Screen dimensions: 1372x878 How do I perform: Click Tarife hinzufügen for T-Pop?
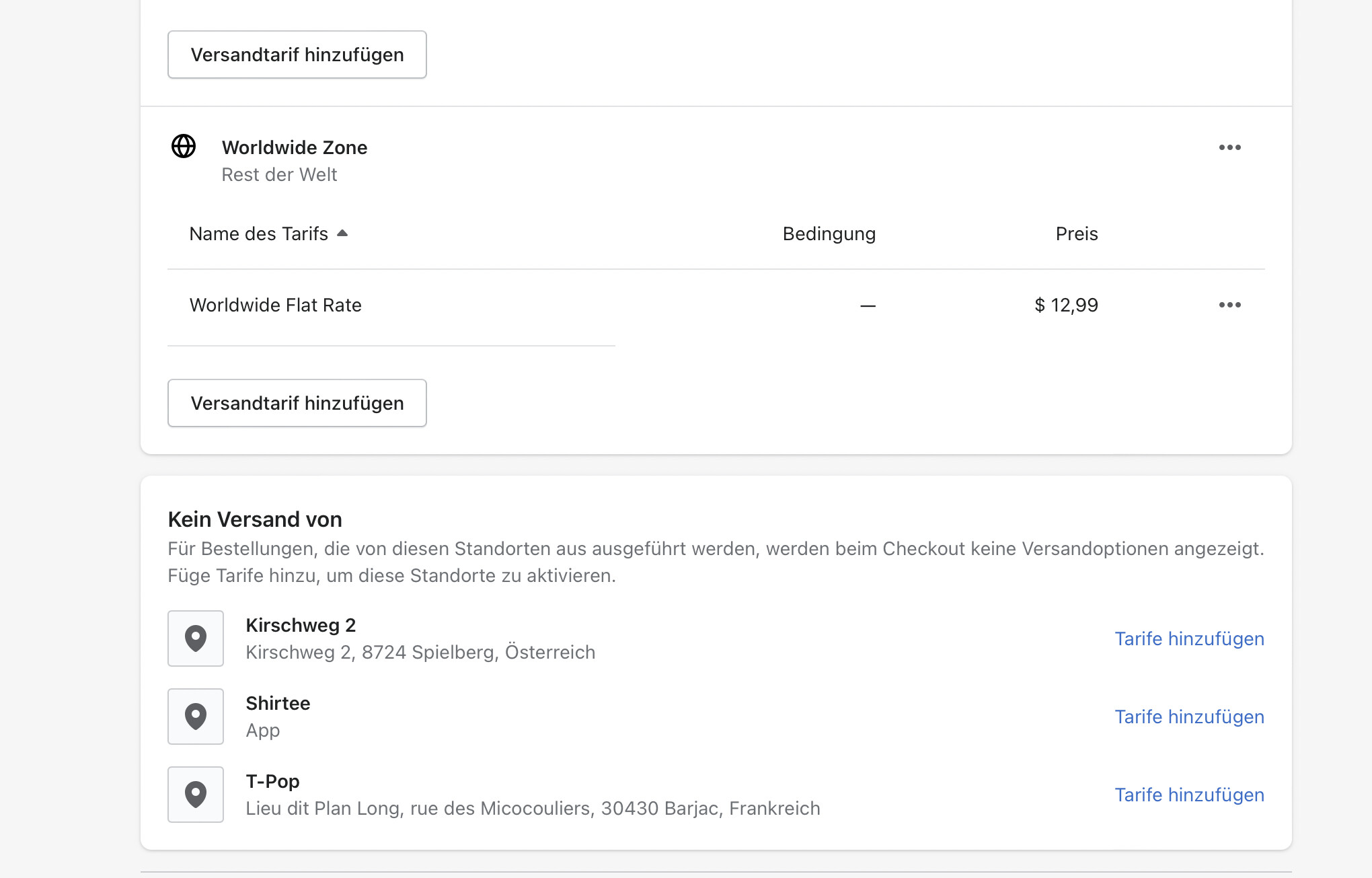pyautogui.click(x=1189, y=795)
